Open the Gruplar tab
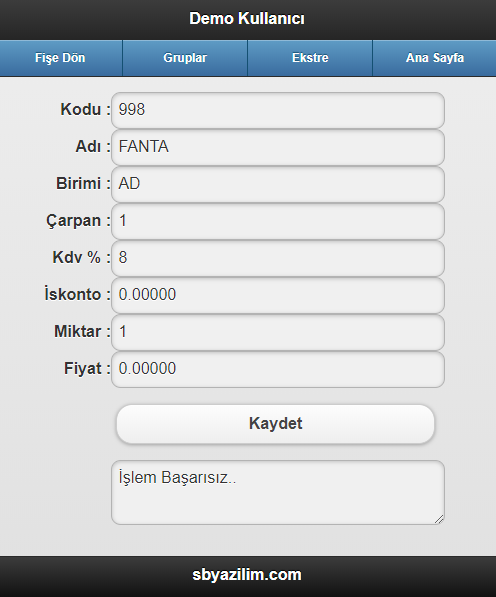496x597 pixels. click(x=185, y=58)
